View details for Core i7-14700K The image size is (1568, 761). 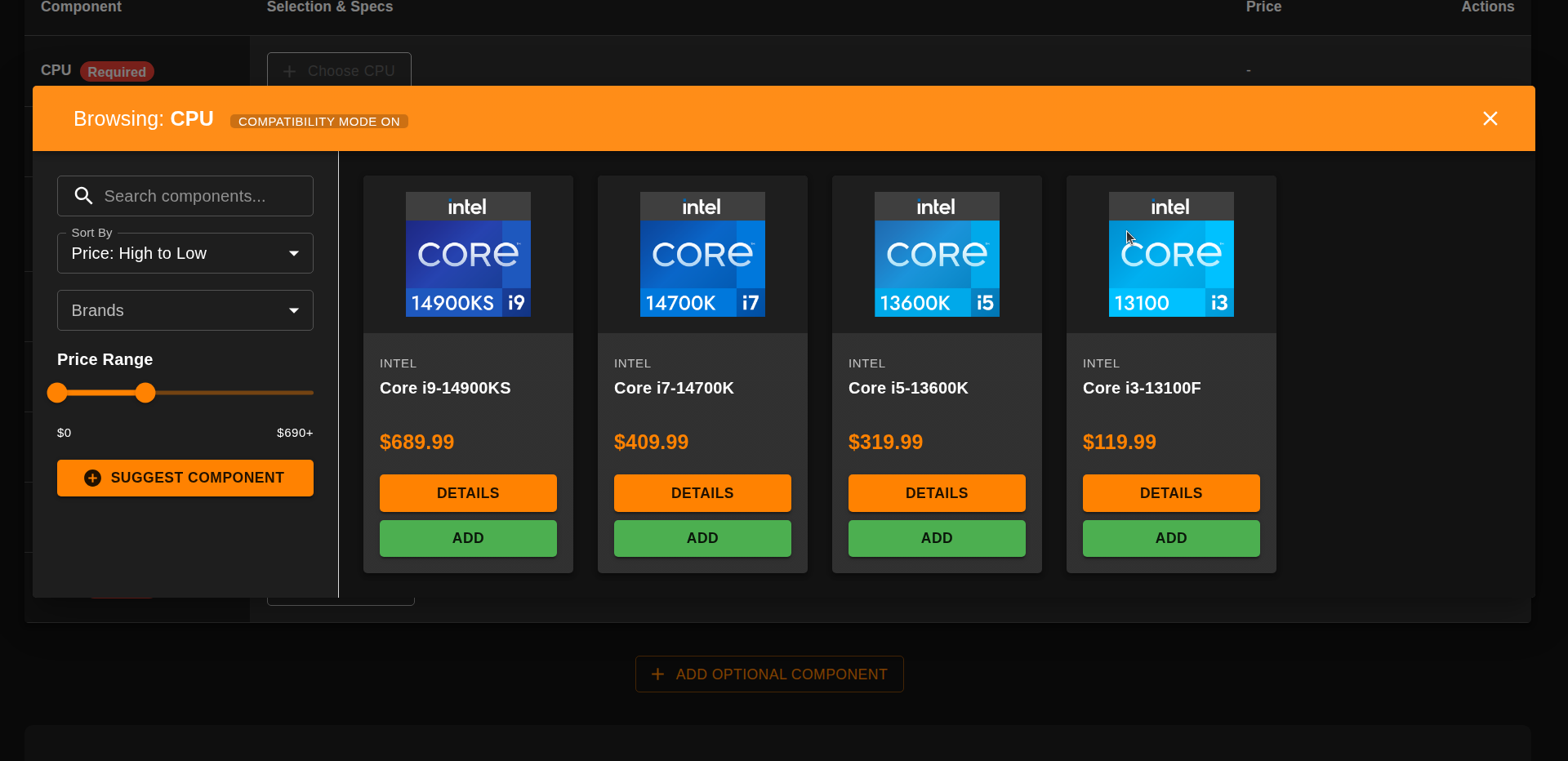pos(702,493)
